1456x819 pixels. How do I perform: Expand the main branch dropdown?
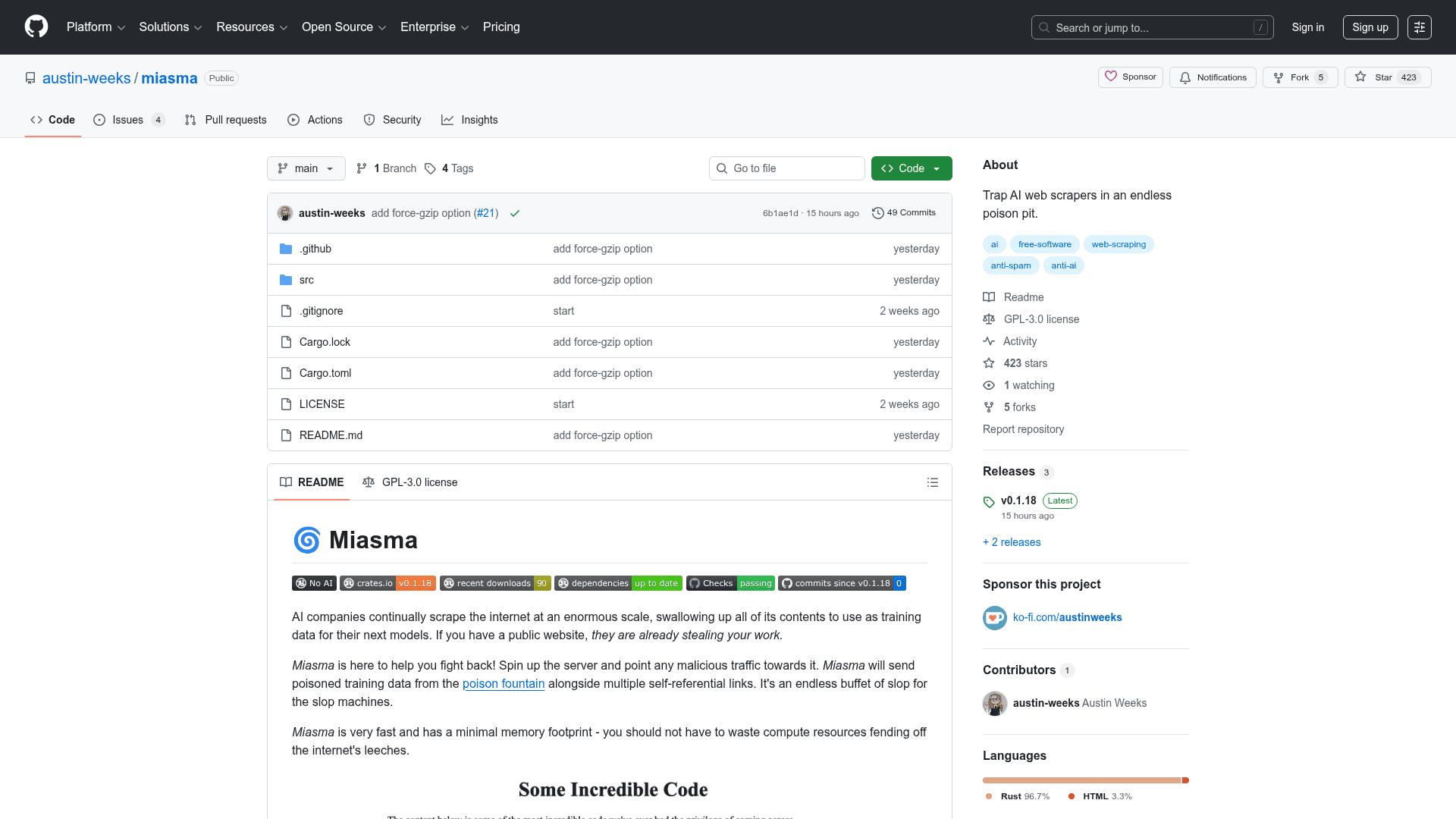click(x=306, y=168)
